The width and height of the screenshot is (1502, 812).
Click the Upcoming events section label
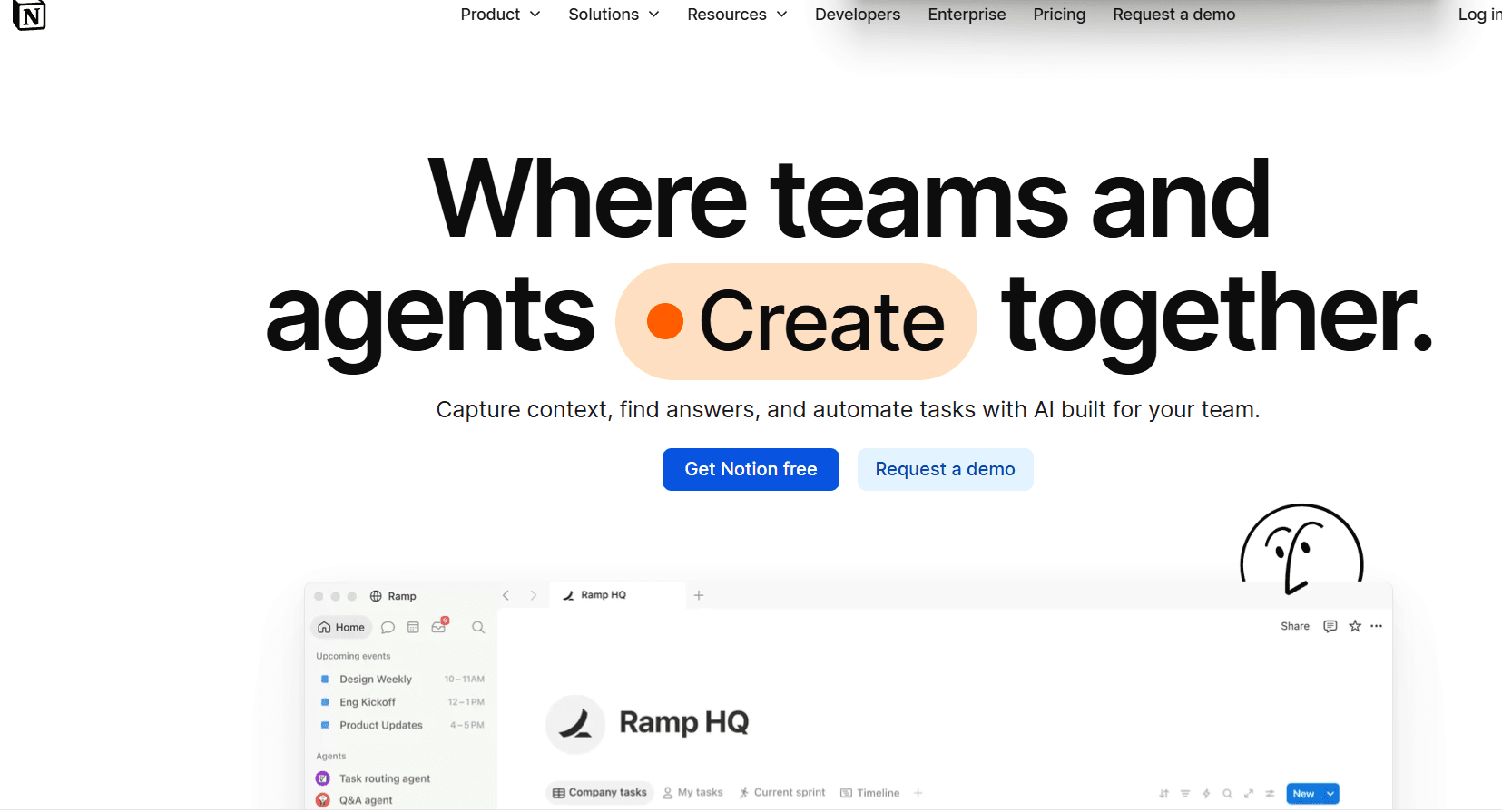tap(353, 656)
